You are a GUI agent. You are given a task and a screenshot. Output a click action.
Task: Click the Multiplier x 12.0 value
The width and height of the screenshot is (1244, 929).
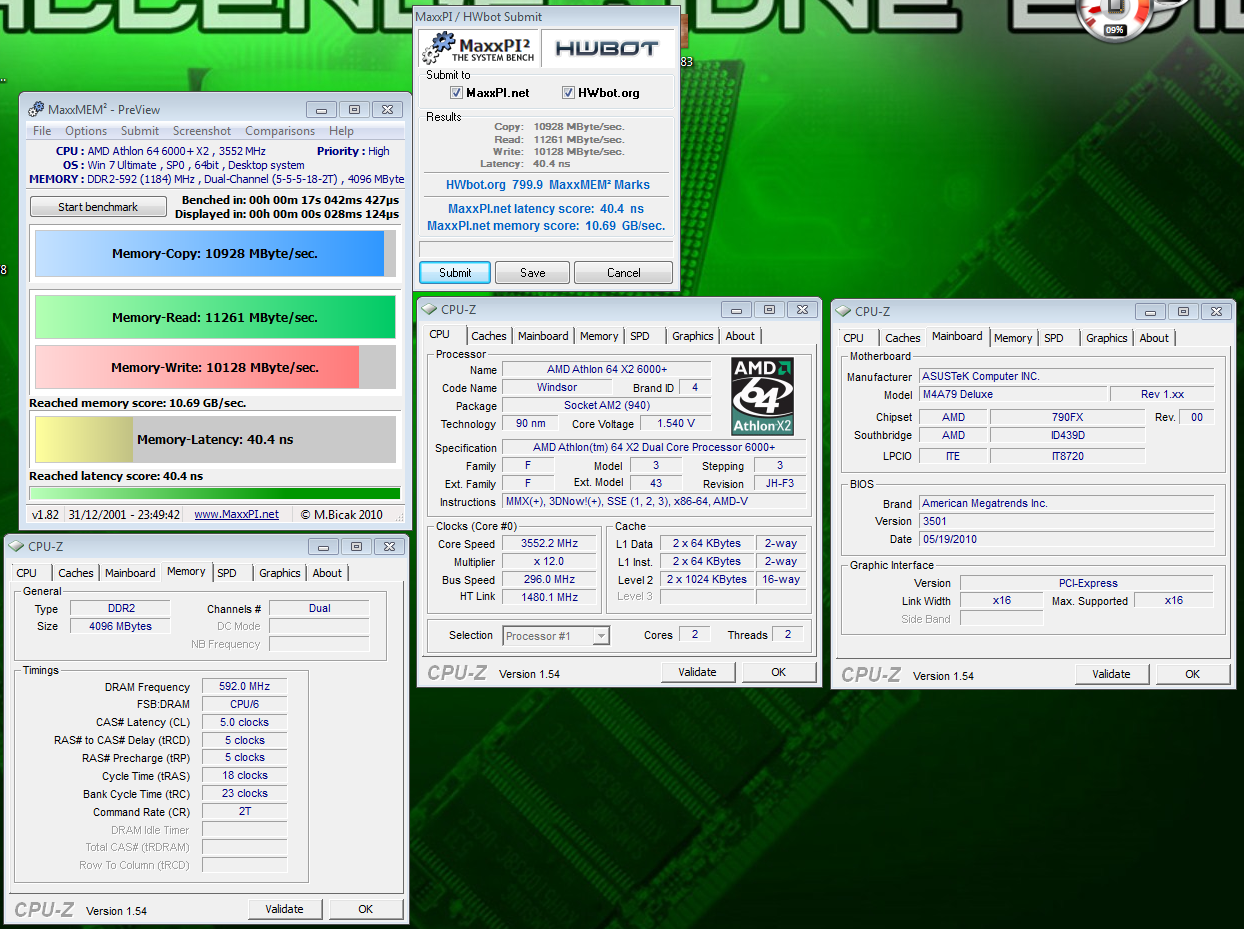click(549, 562)
